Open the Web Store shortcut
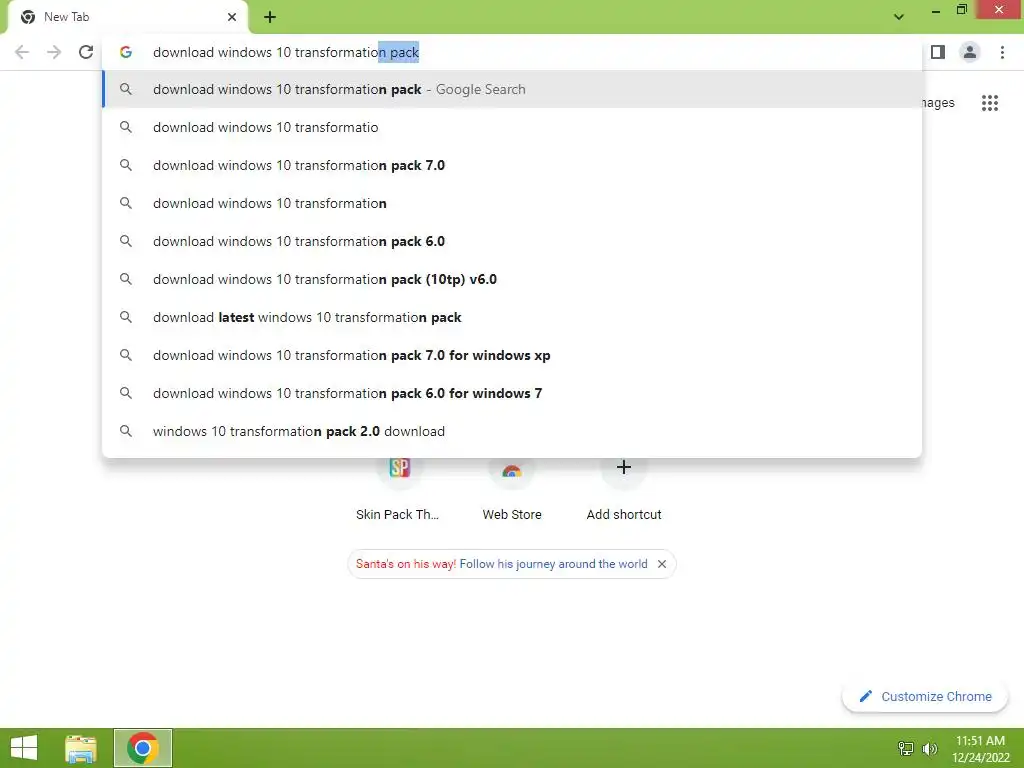Screen dimensions: 1024x768 click(x=512, y=488)
